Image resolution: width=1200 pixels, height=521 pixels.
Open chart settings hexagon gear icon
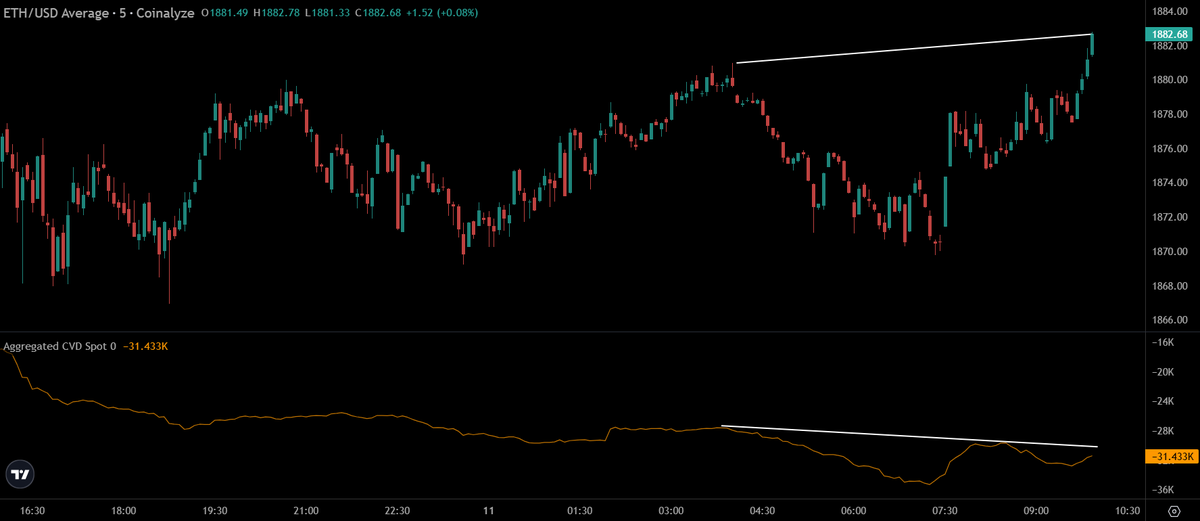tap(1175, 510)
